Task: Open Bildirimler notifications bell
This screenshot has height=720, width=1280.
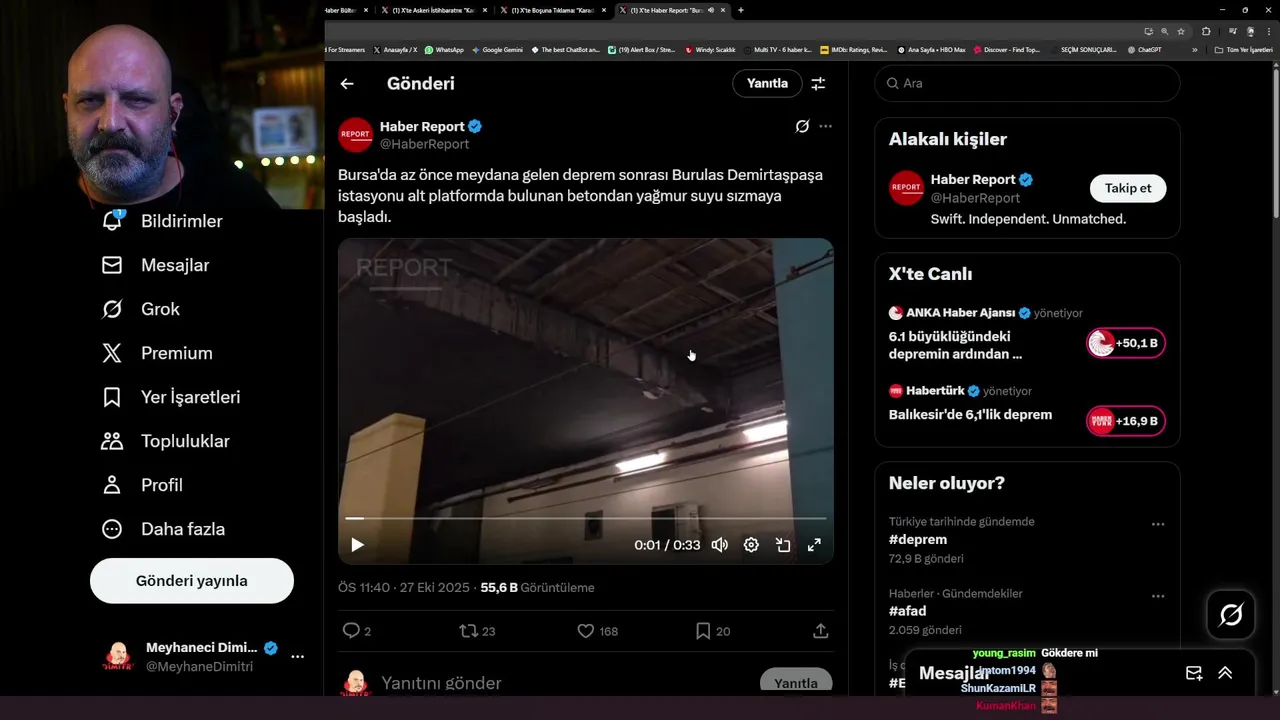Action: 112,221
